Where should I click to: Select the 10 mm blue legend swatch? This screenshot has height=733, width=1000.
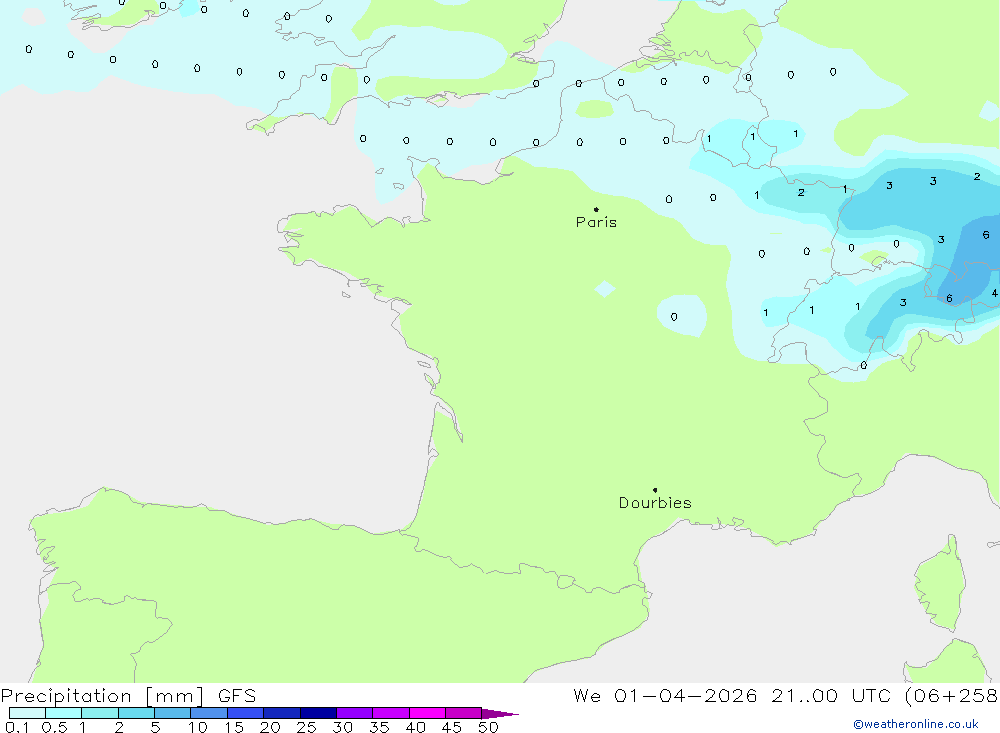click(x=209, y=713)
